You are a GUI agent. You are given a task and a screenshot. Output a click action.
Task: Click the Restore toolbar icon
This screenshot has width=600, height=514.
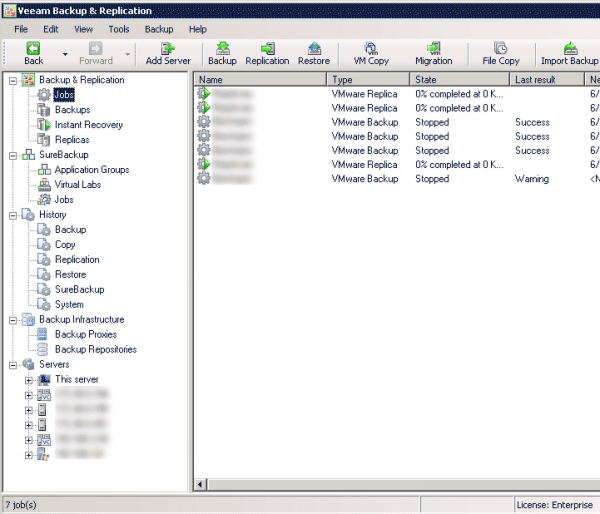coord(314,49)
